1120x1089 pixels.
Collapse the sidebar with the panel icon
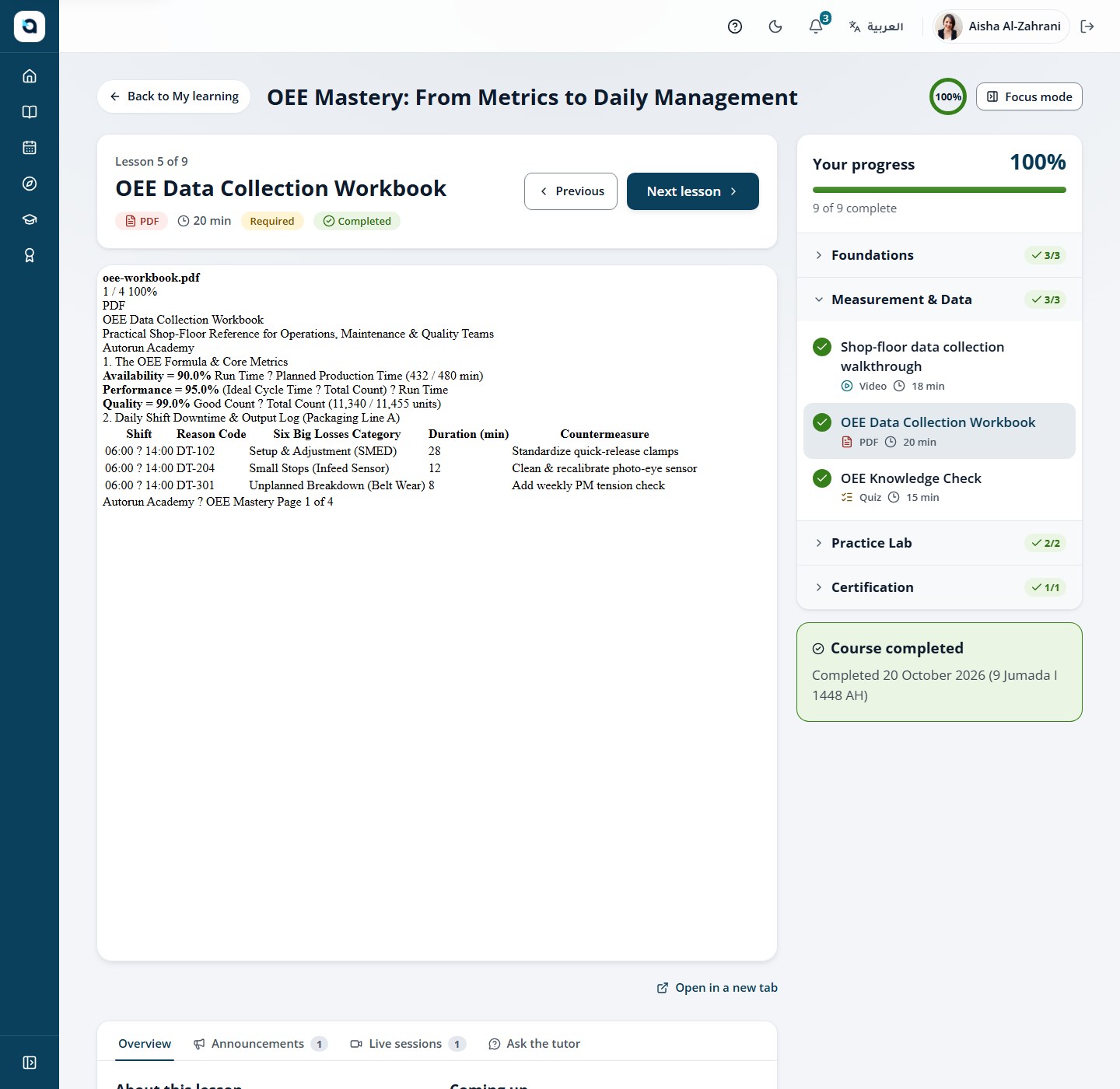coord(30,1063)
